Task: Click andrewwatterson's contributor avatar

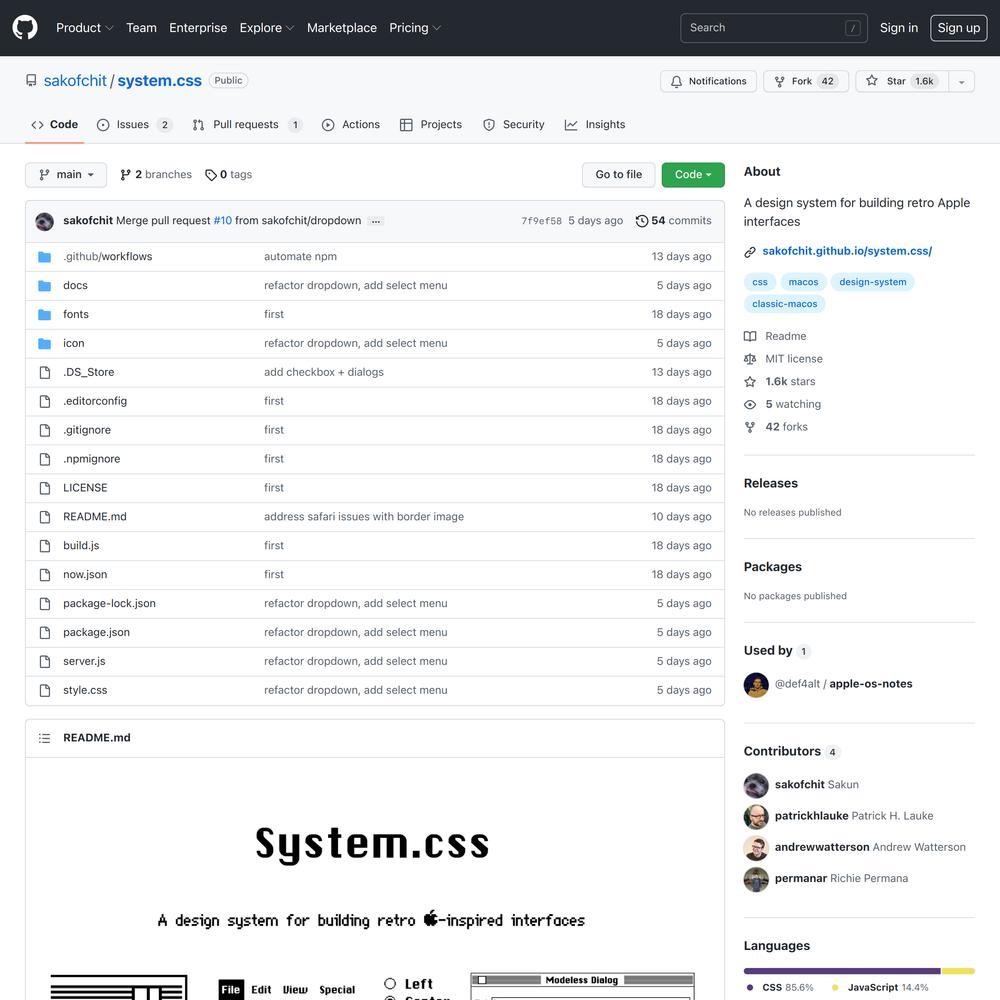Action: point(756,848)
